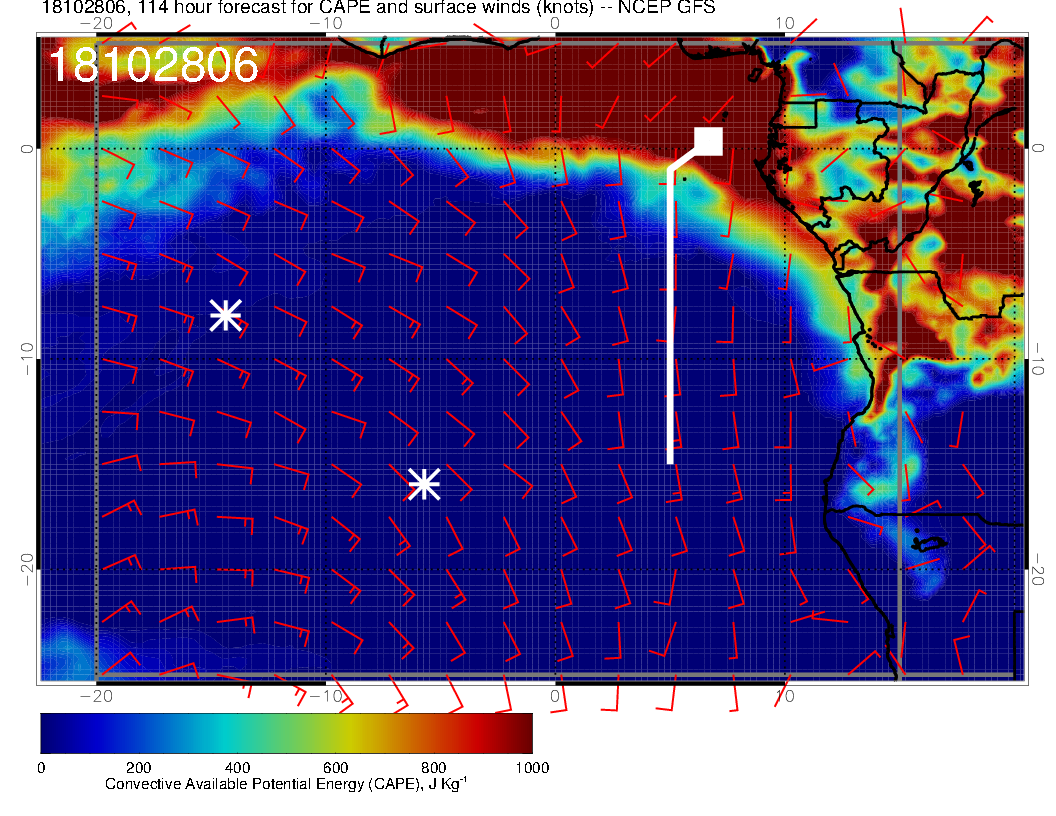Click the white asterisk marker near 8°S latitude

226,315
